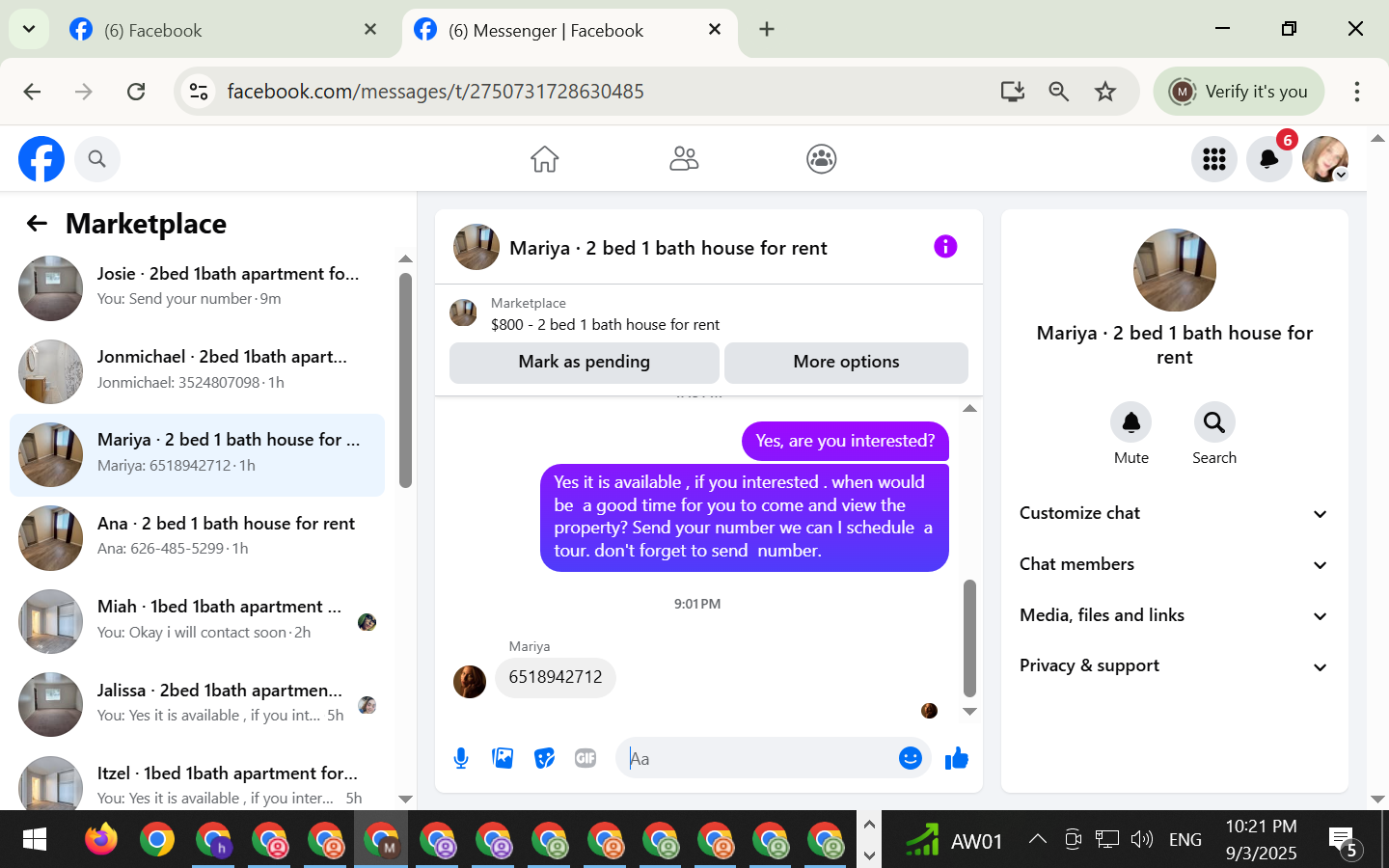Expand Media, files and links

point(1174,615)
